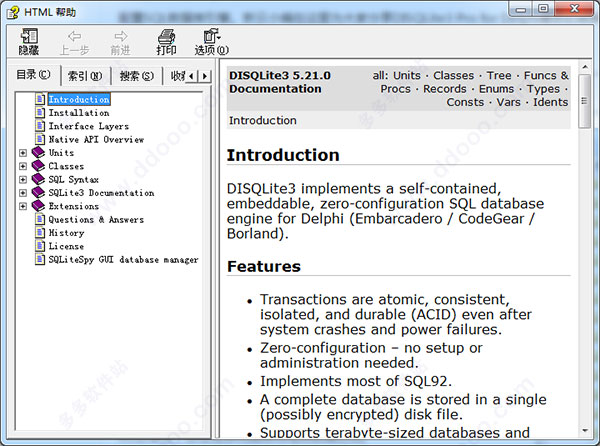
Task: Click the page icon beside History
Action: [40, 233]
